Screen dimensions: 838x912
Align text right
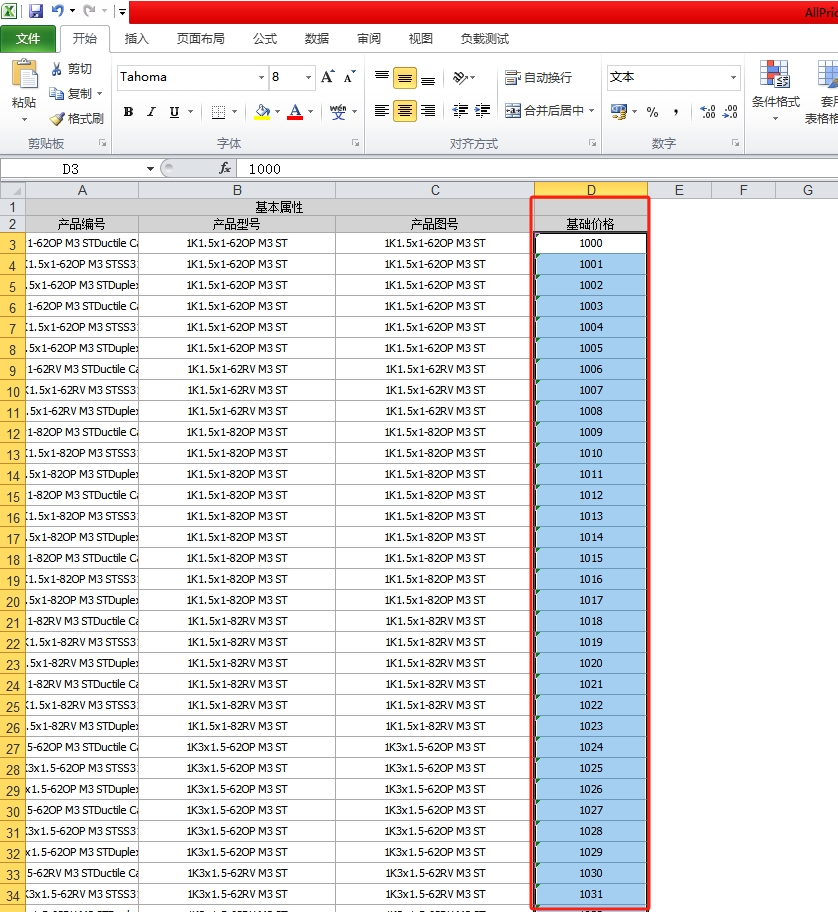[428, 111]
